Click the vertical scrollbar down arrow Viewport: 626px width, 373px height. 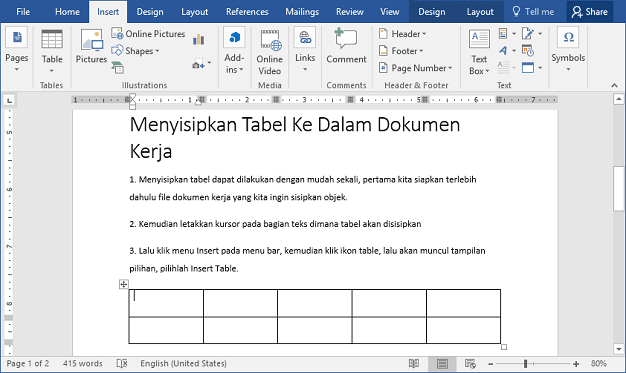click(618, 349)
